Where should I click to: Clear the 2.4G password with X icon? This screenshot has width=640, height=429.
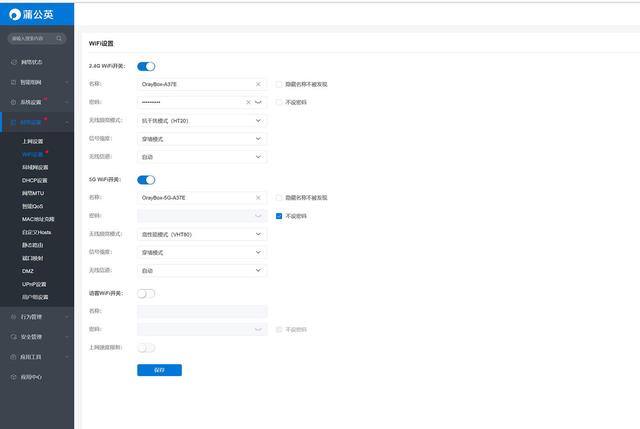point(248,102)
